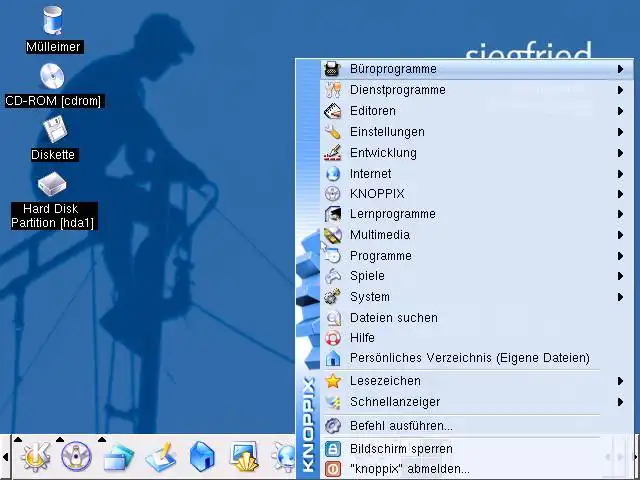Click the gears icon beside System
Screen dimensions: 640x480
point(333,297)
